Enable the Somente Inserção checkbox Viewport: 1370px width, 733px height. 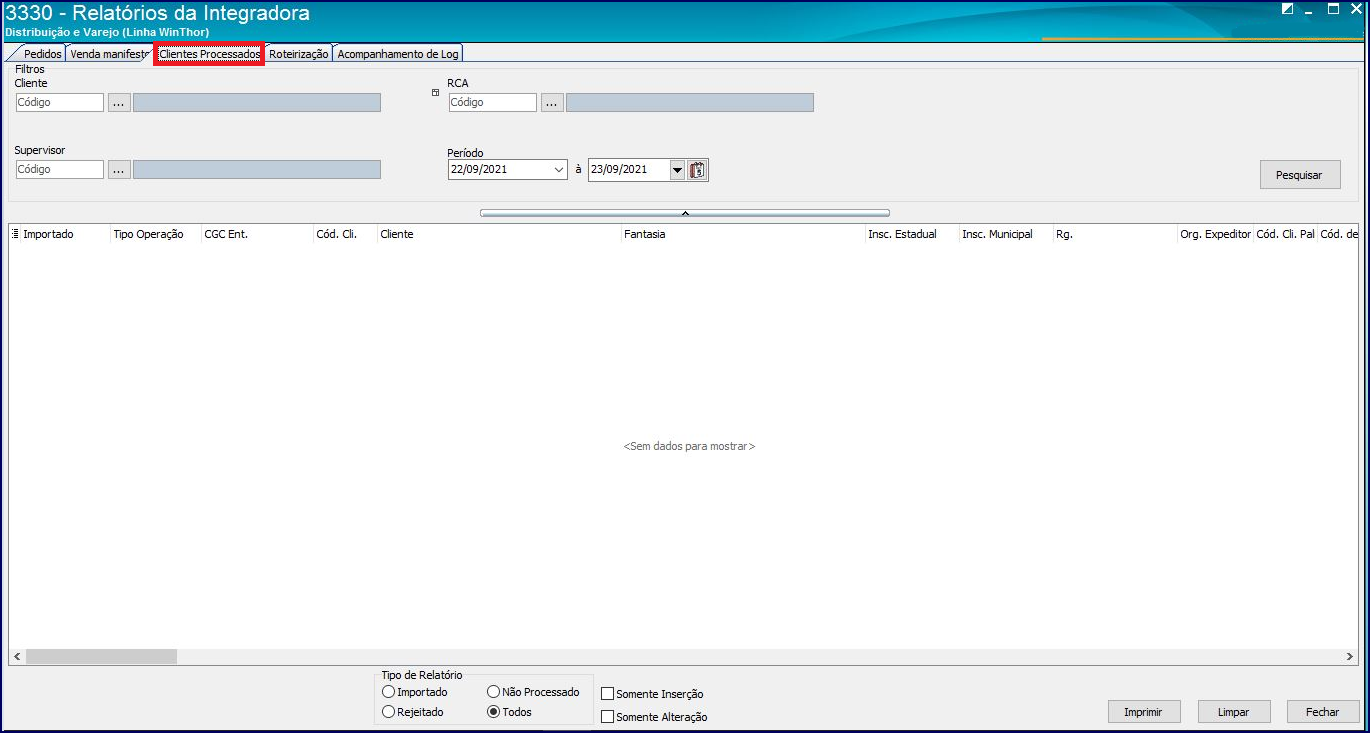coord(607,694)
